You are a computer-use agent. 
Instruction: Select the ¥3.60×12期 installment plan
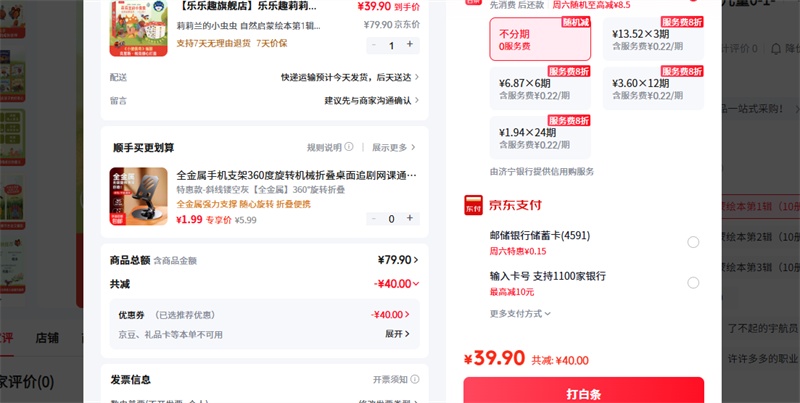click(653, 88)
